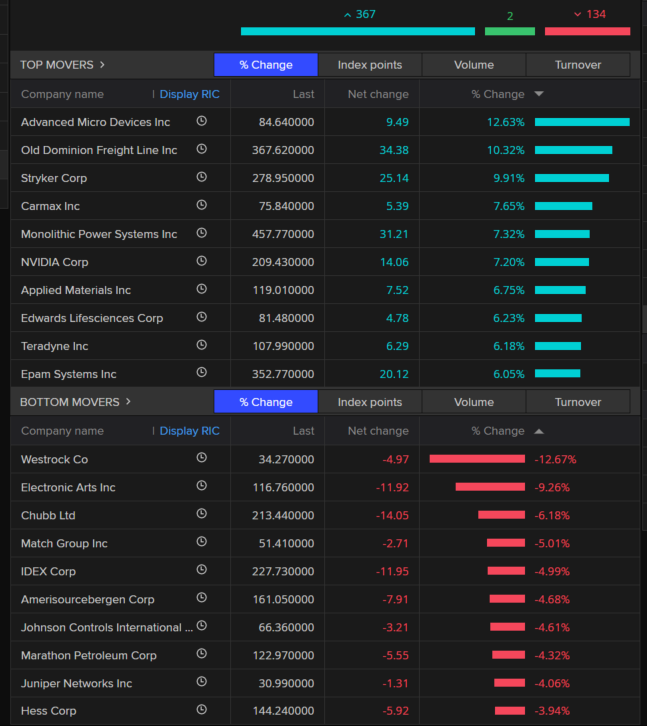Click clock icon next to Stryker Corp
This screenshot has height=726, width=647.
coord(201,177)
